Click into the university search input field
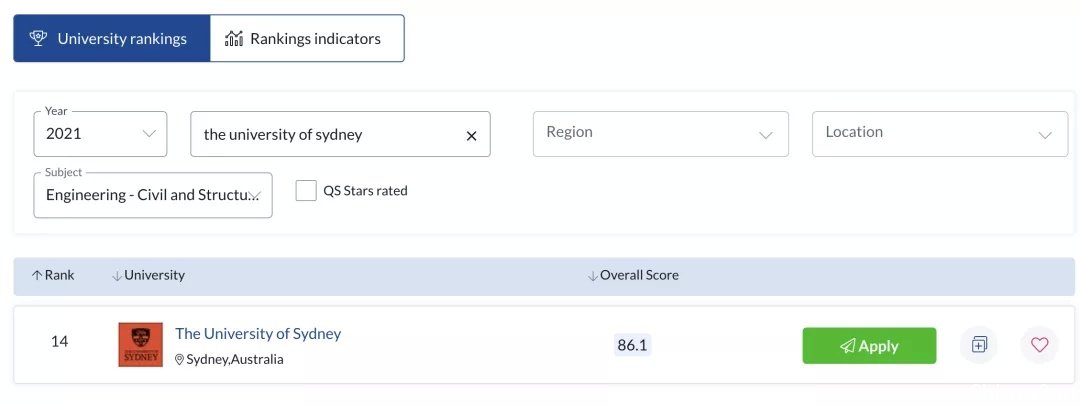Image resolution: width=1080 pixels, height=406 pixels. pos(340,134)
